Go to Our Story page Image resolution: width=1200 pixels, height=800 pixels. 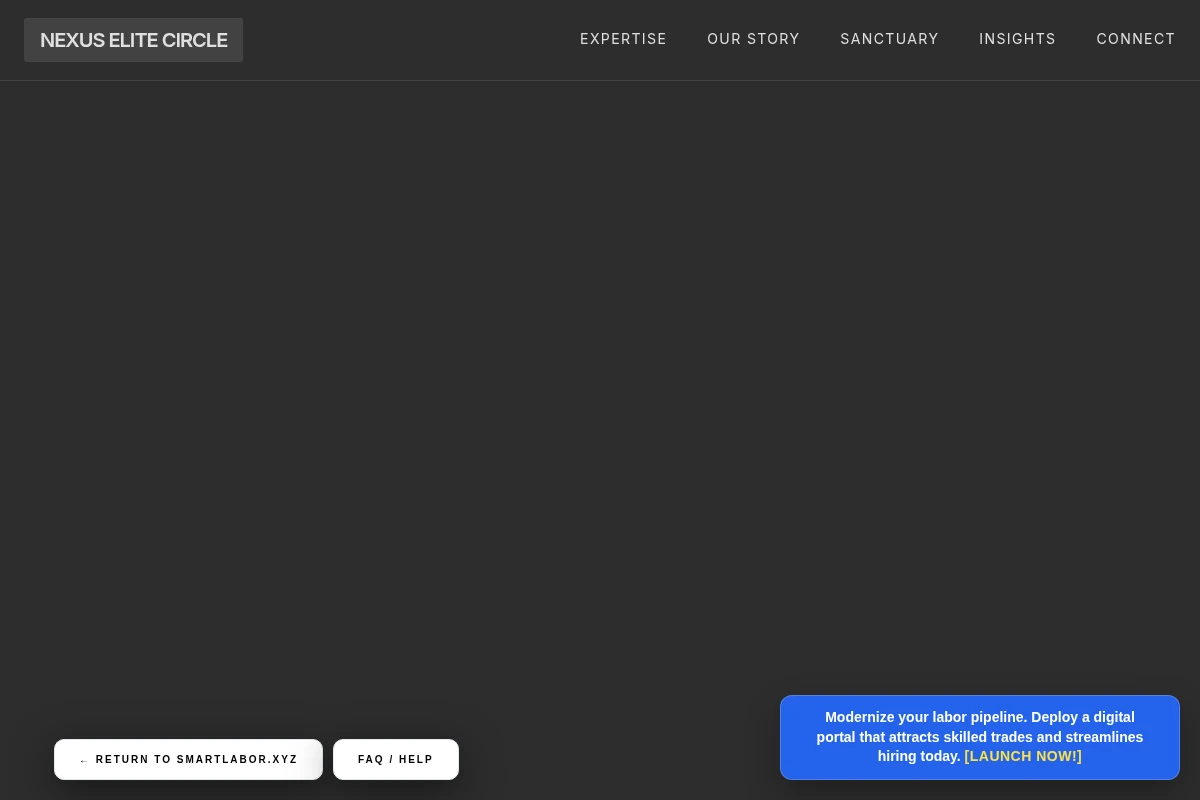click(x=753, y=39)
